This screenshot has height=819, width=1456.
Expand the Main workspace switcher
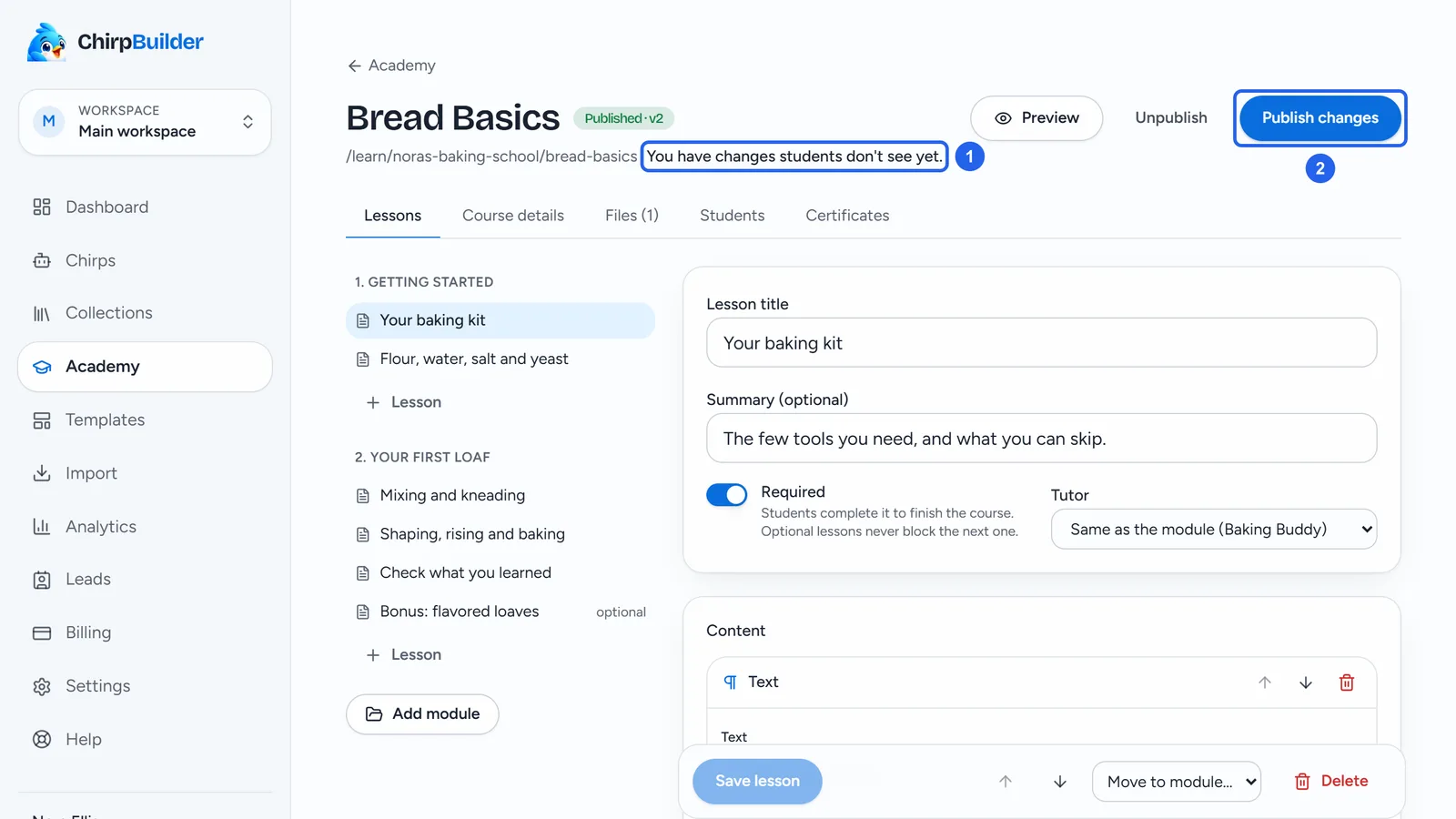click(x=145, y=122)
